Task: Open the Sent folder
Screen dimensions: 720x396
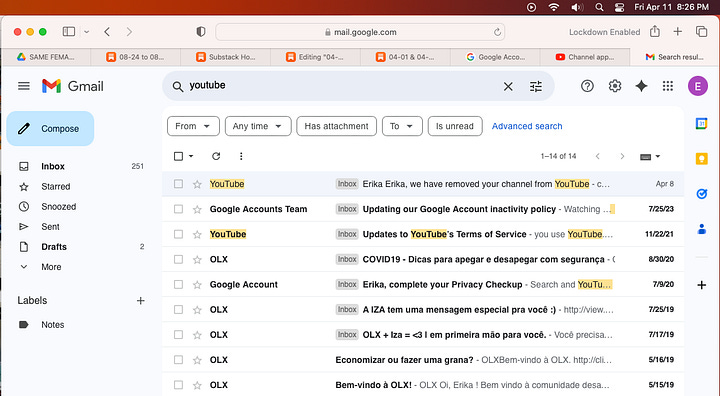Action: coord(50,227)
